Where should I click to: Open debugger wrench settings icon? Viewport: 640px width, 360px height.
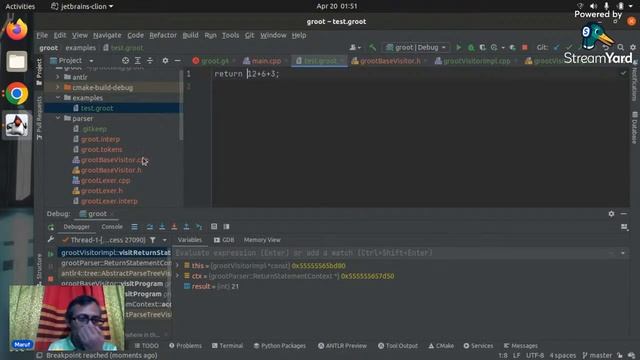[51, 240]
